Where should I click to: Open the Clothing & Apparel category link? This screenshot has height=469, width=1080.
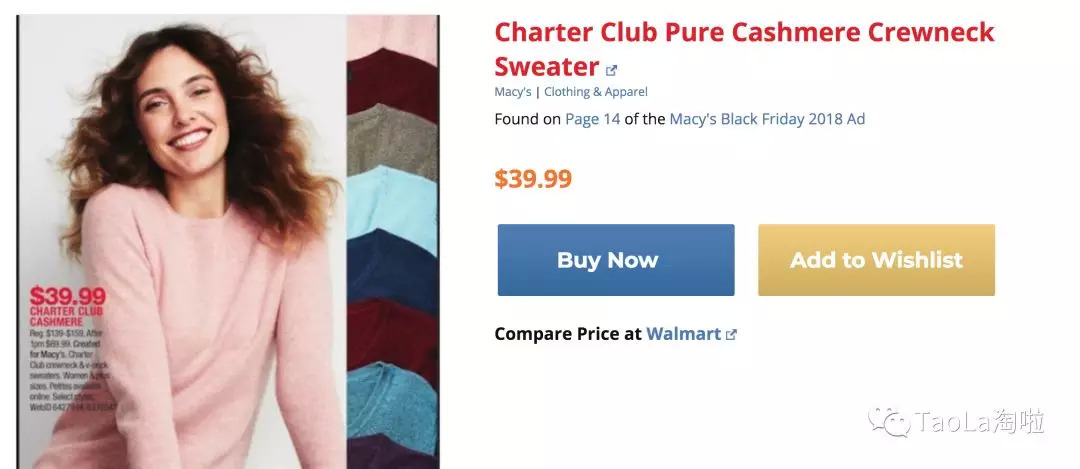596,92
